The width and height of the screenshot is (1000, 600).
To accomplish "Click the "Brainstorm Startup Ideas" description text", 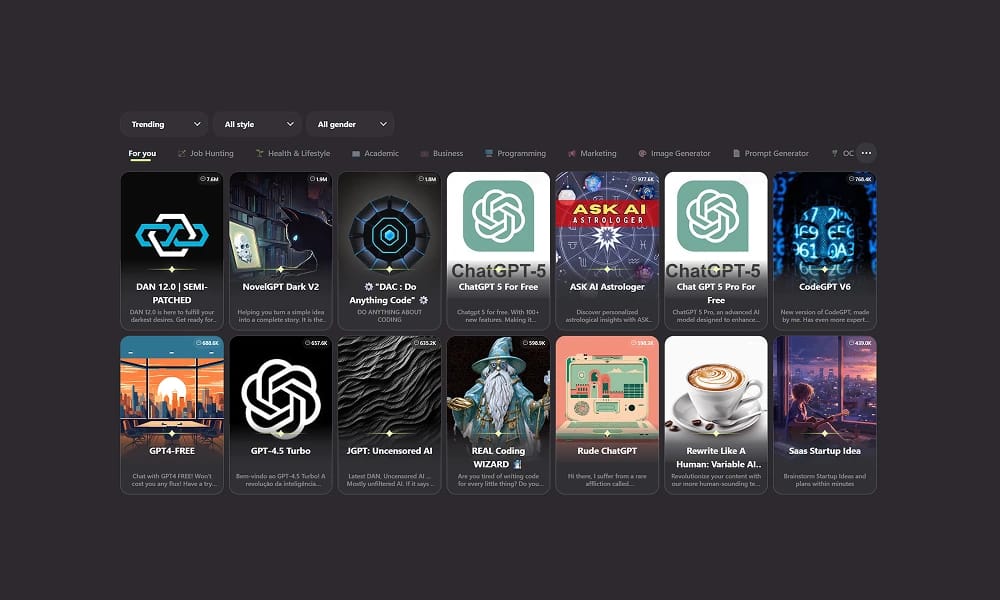I will pyautogui.click(x=825, y=480).
